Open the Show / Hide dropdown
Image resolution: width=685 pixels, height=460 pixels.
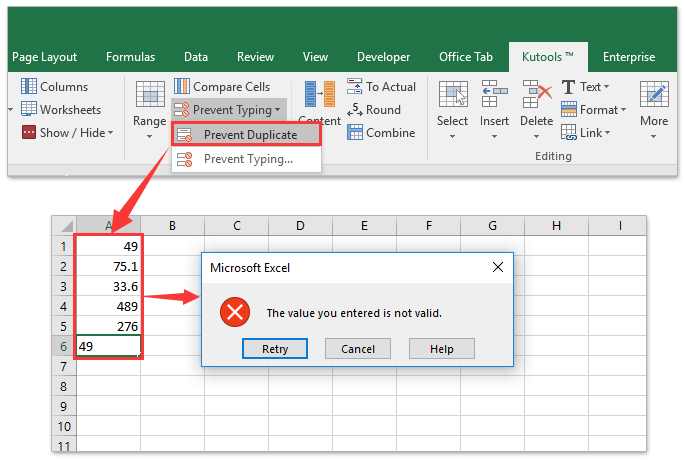[x=68, y=132]
